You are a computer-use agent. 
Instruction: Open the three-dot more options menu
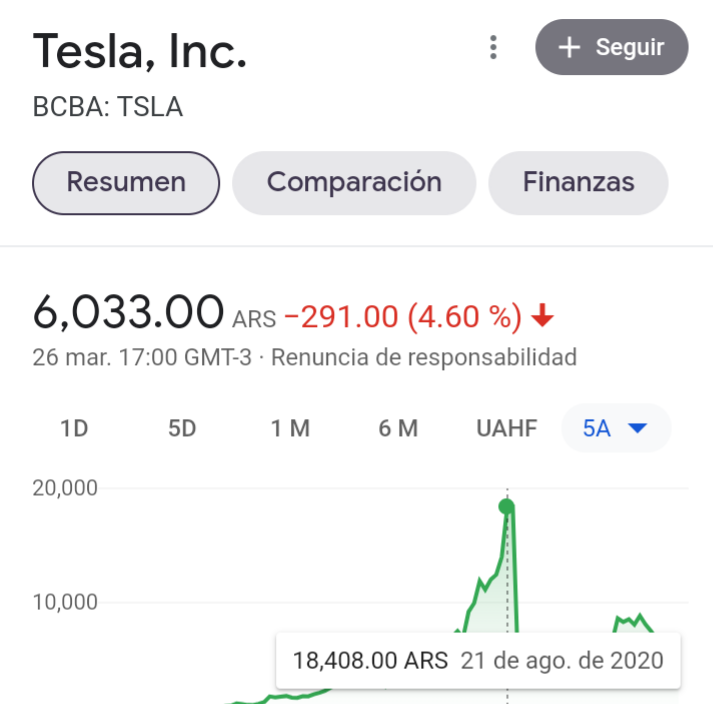tap(492, 47)
